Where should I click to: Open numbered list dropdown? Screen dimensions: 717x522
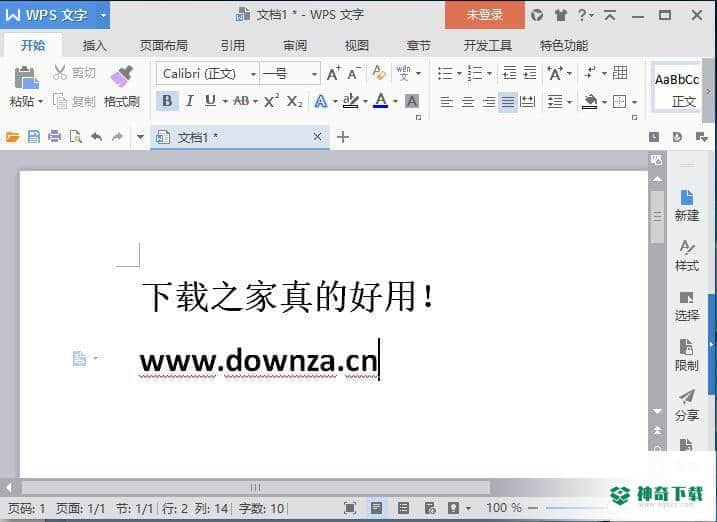pos(489,73)
